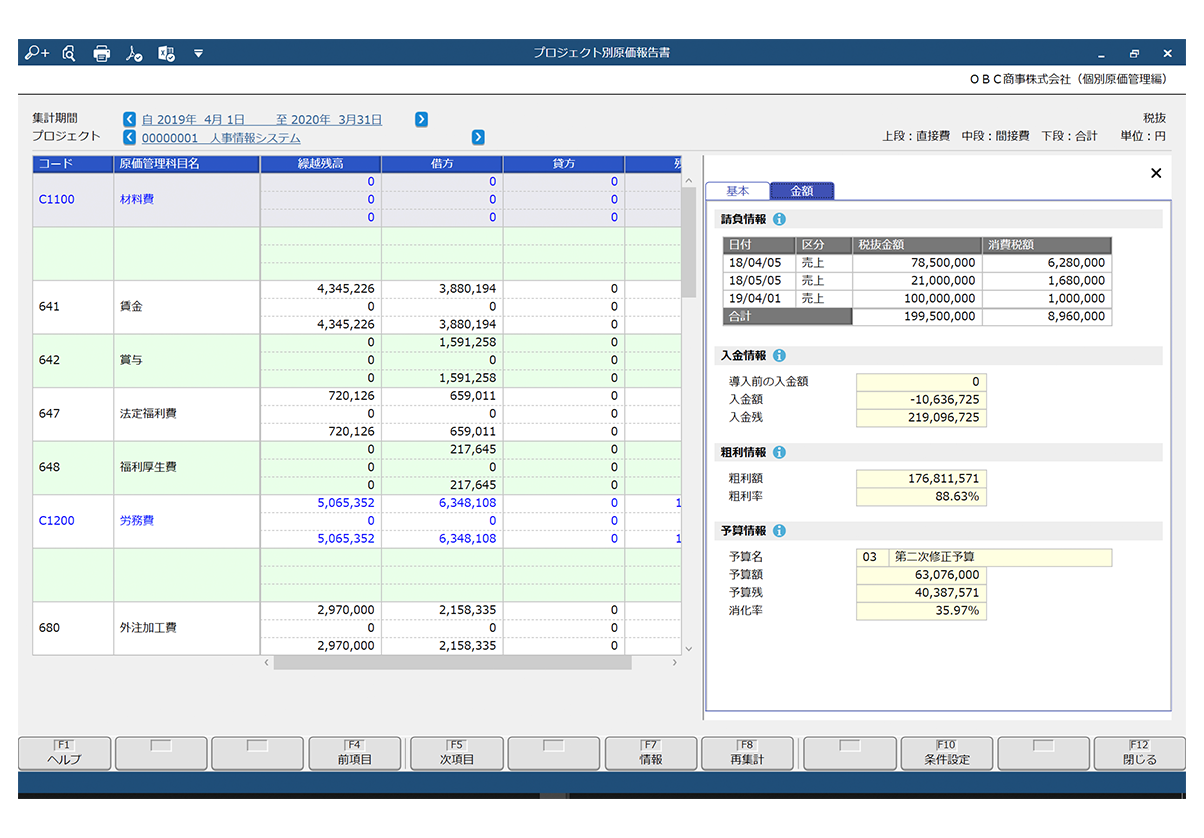
Task: Switch to the 基本 tab
Action: pos(737,191)
